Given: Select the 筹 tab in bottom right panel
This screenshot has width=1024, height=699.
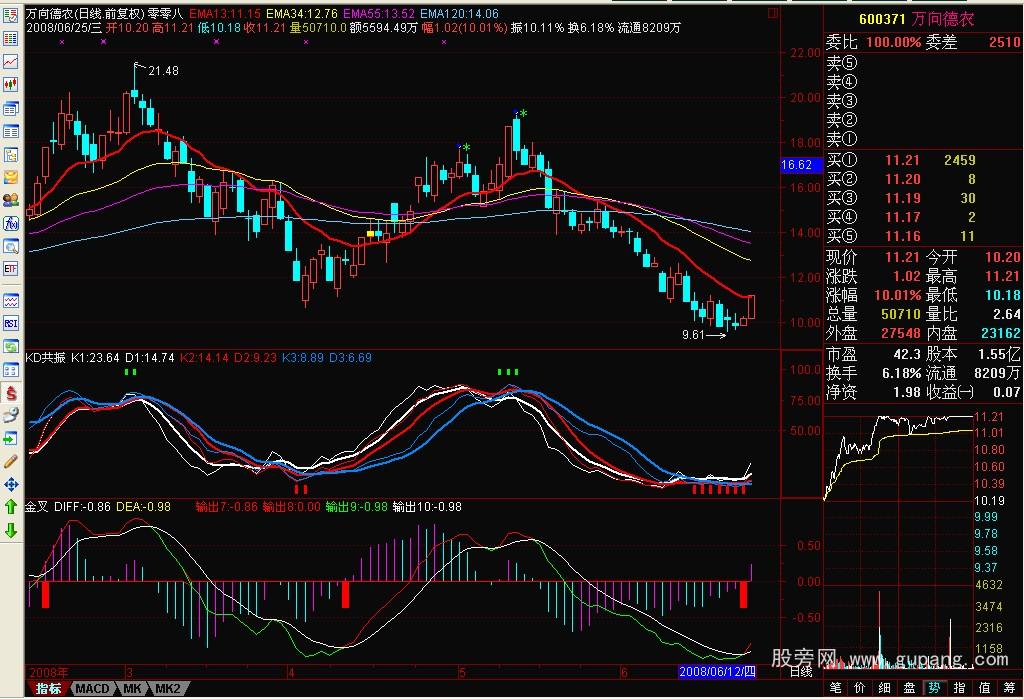Looking at the screenshot, I should (1009, 688).
